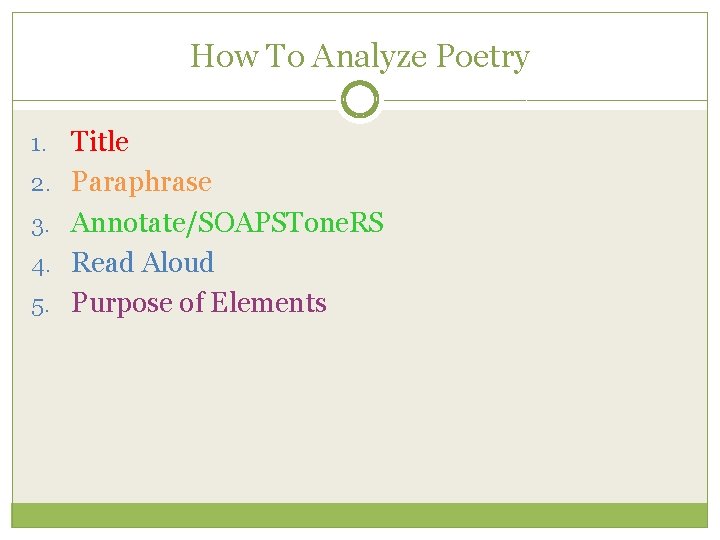Click list number 5 beside Purpose
Screen dimensions: 720x540
click(39, 305)
